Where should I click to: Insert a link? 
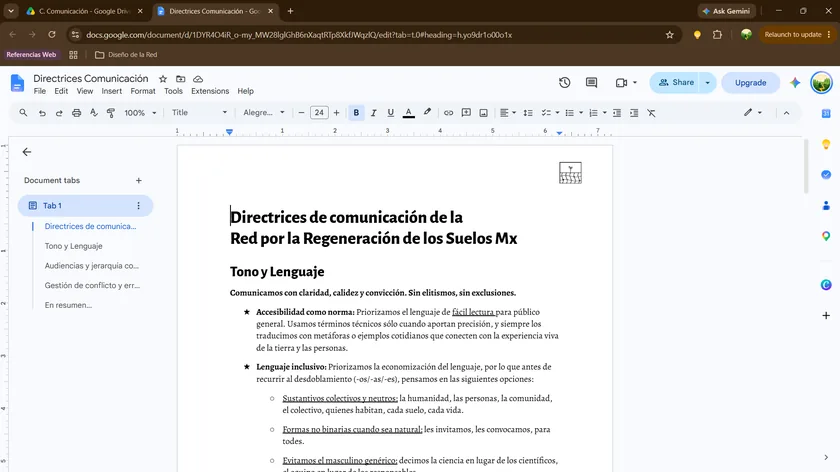(x=448, y=113)
